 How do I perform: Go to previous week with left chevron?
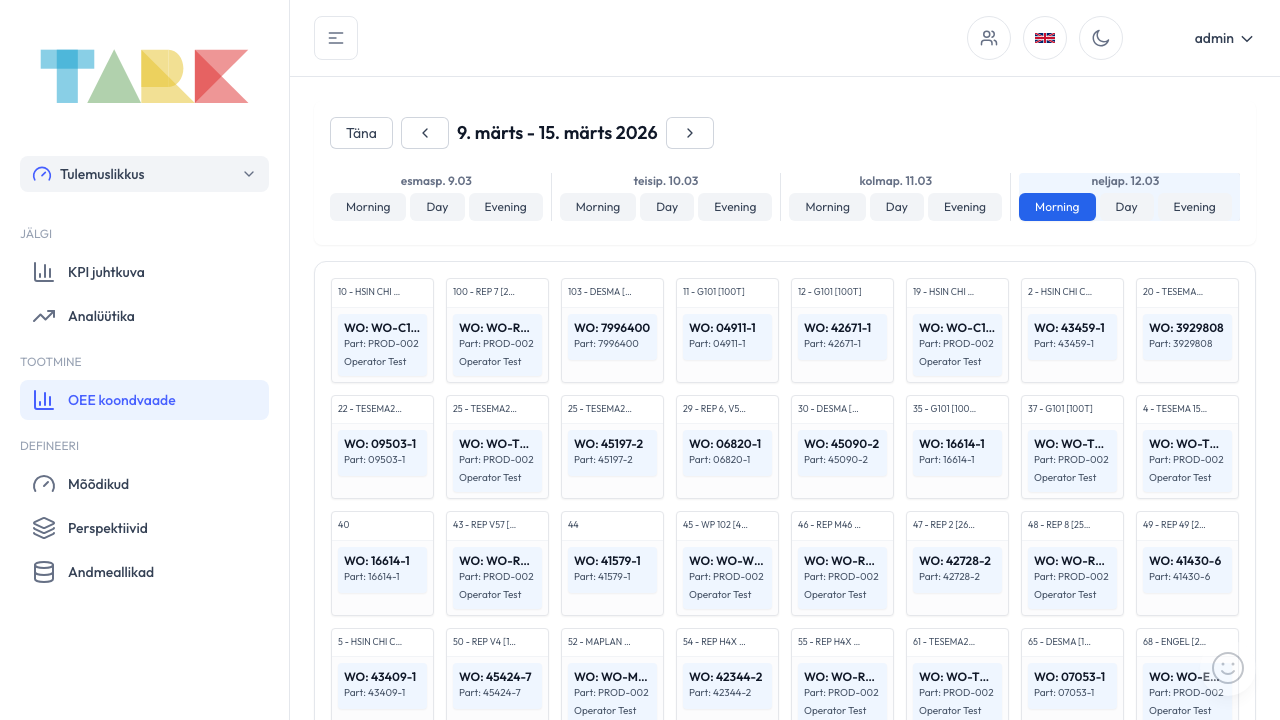(425, 133)
